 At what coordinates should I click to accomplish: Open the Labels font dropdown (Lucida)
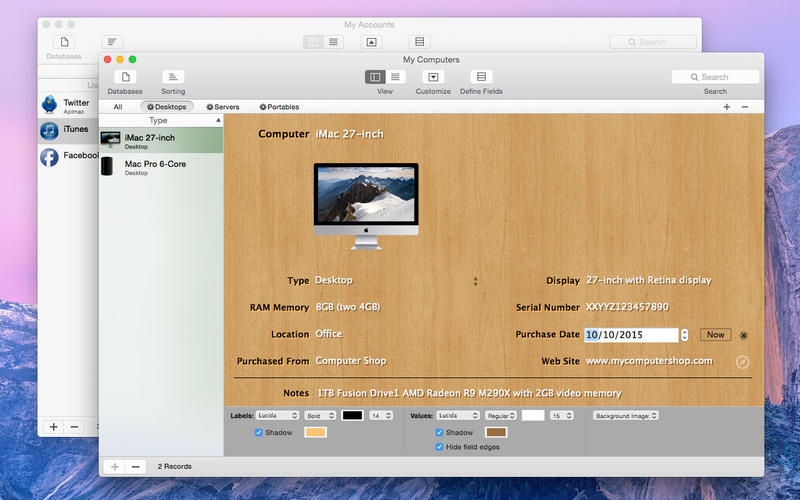[x=279, y=415]
